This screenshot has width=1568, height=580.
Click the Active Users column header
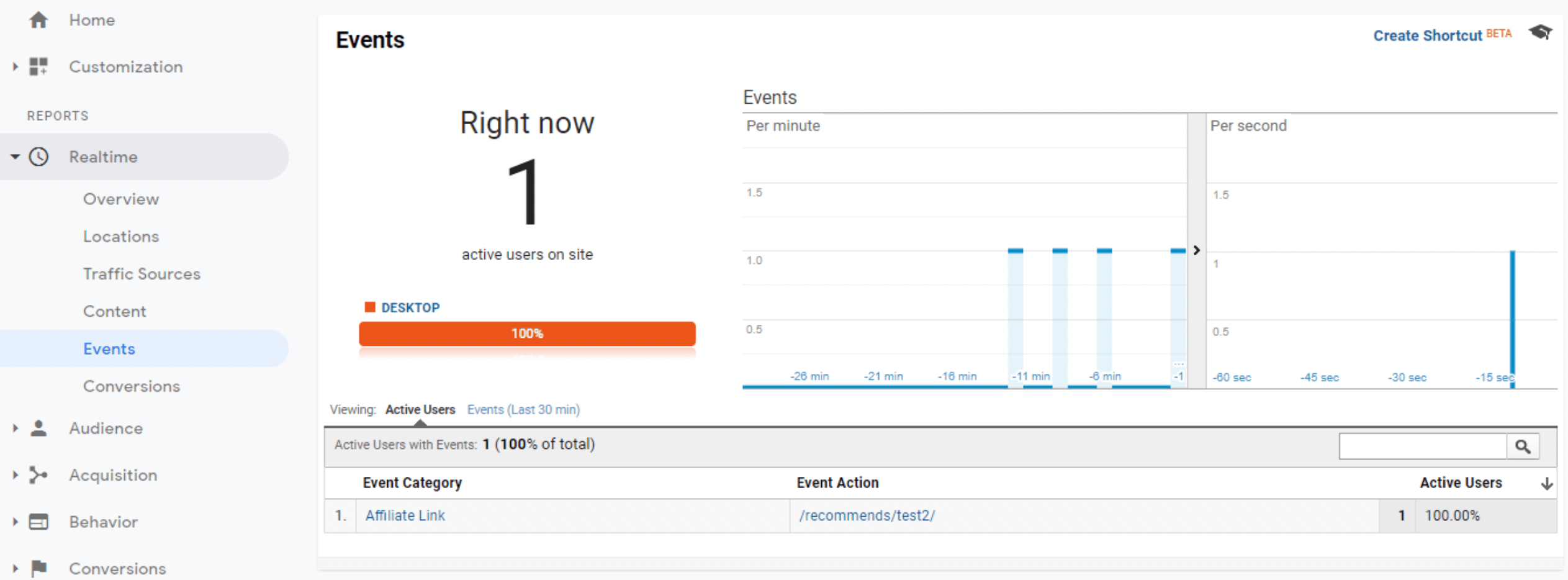click(x=1461, y=483)
